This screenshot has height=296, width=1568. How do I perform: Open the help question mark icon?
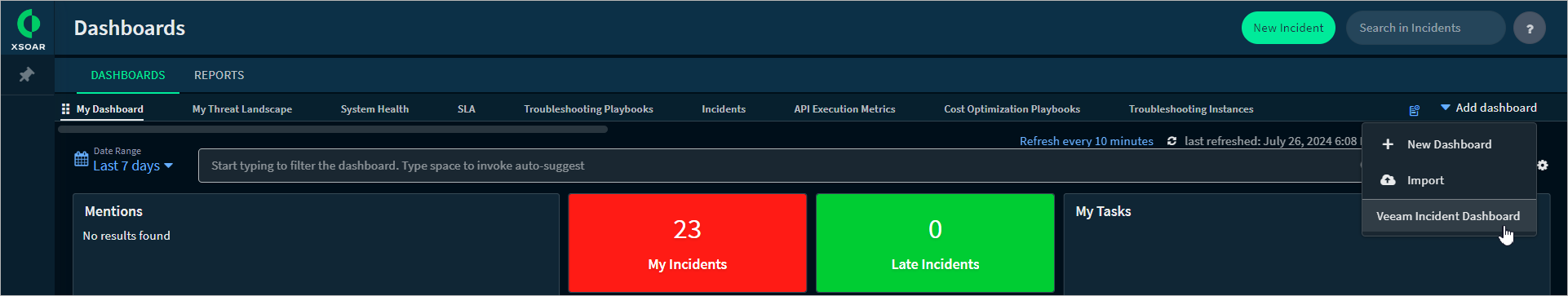click(1530, 29)
